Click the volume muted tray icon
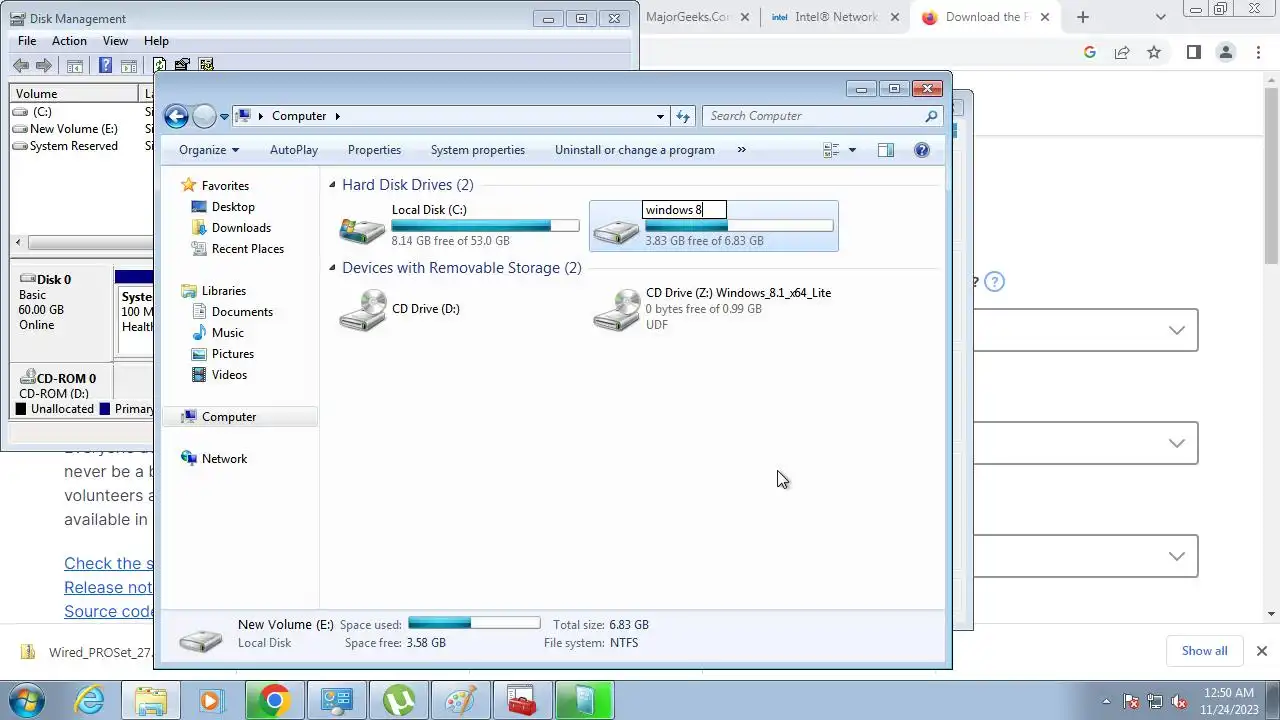 pos(1179,701)
